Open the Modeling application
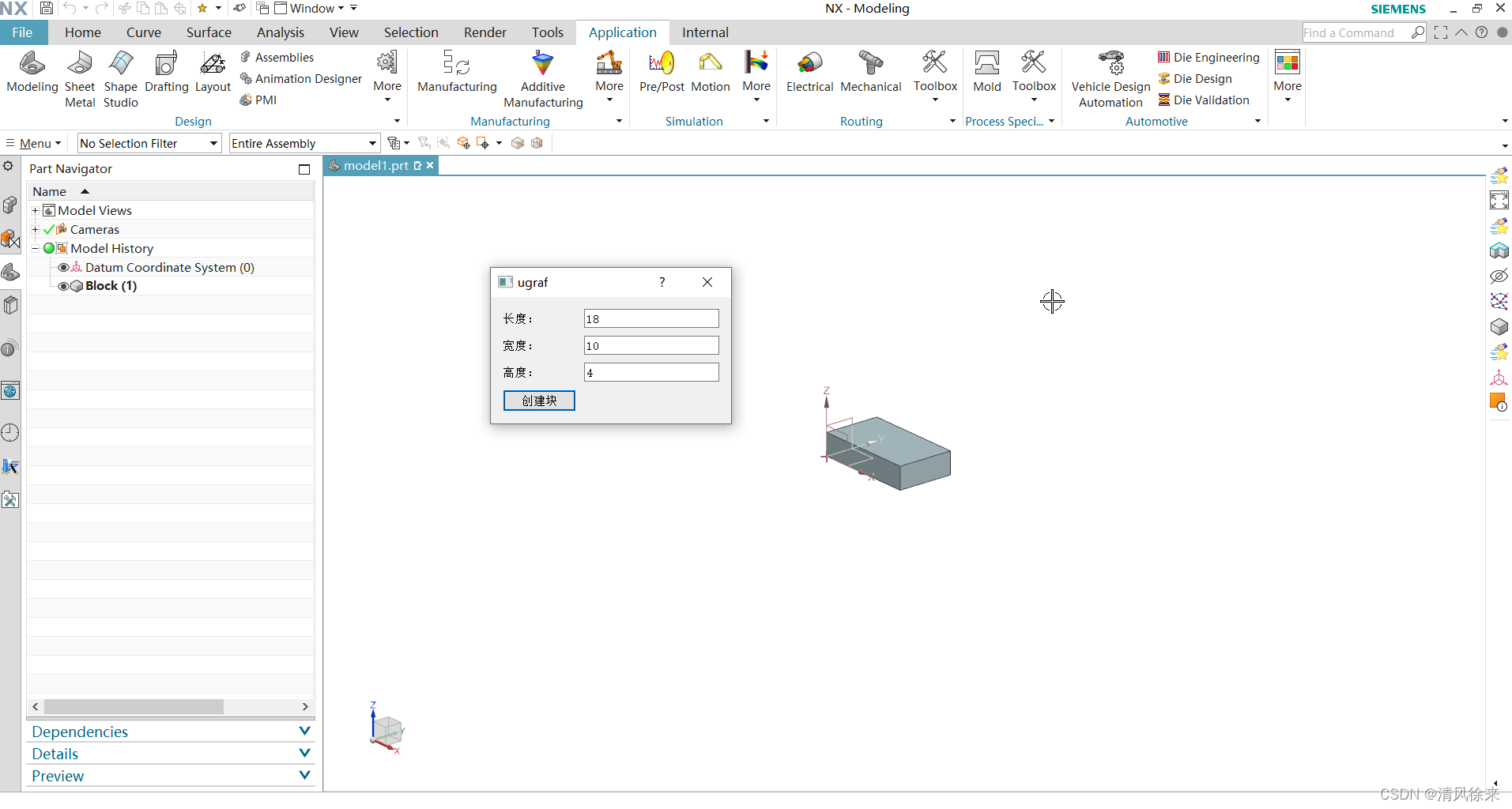The width and height of the screenshot is (1512, 809). pyautogui.click(x=32, y=72)
